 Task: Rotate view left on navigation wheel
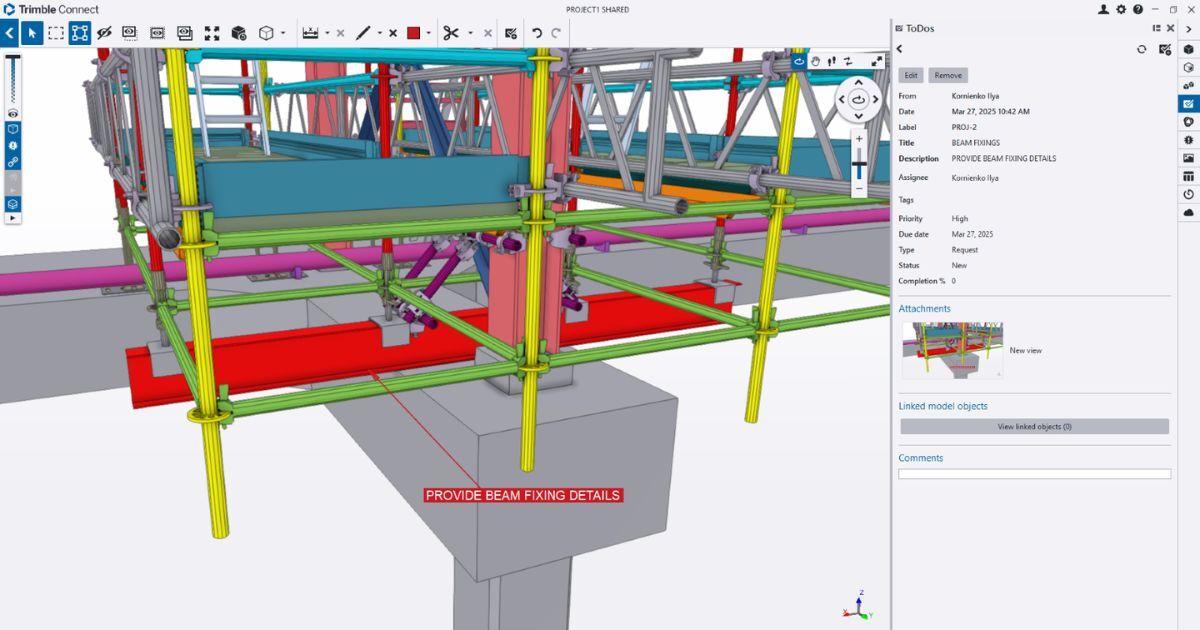[x=842, y=100]
